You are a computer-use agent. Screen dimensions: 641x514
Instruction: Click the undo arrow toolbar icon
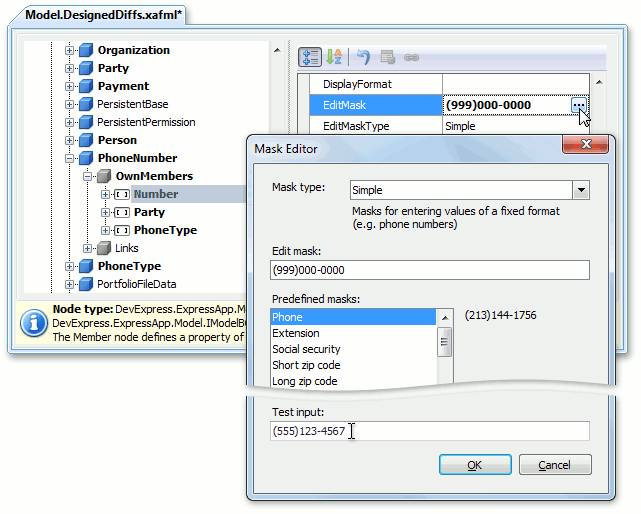coord(363,57)
